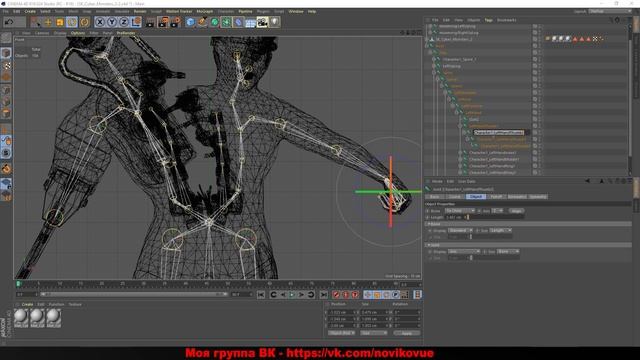
Task: Click Attribute Manager back arrow icon
Action: click(x=587, y=181)
